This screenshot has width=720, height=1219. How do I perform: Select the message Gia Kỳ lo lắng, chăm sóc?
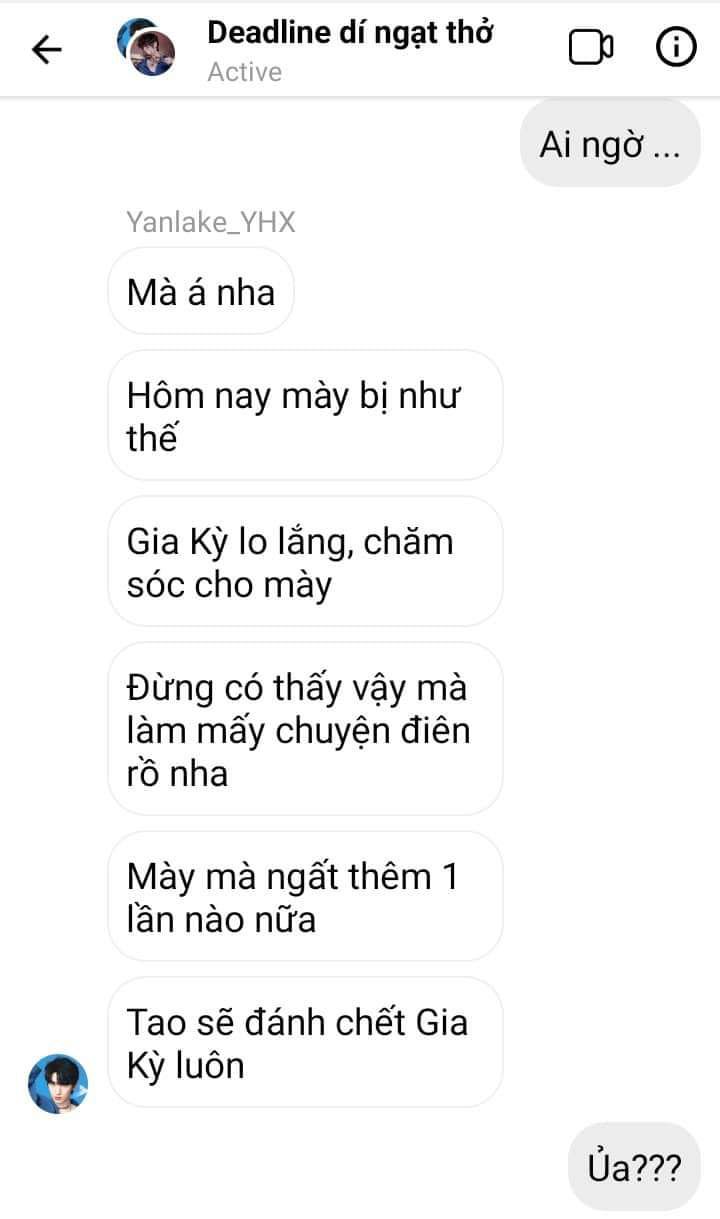click(x=305, y=561)
